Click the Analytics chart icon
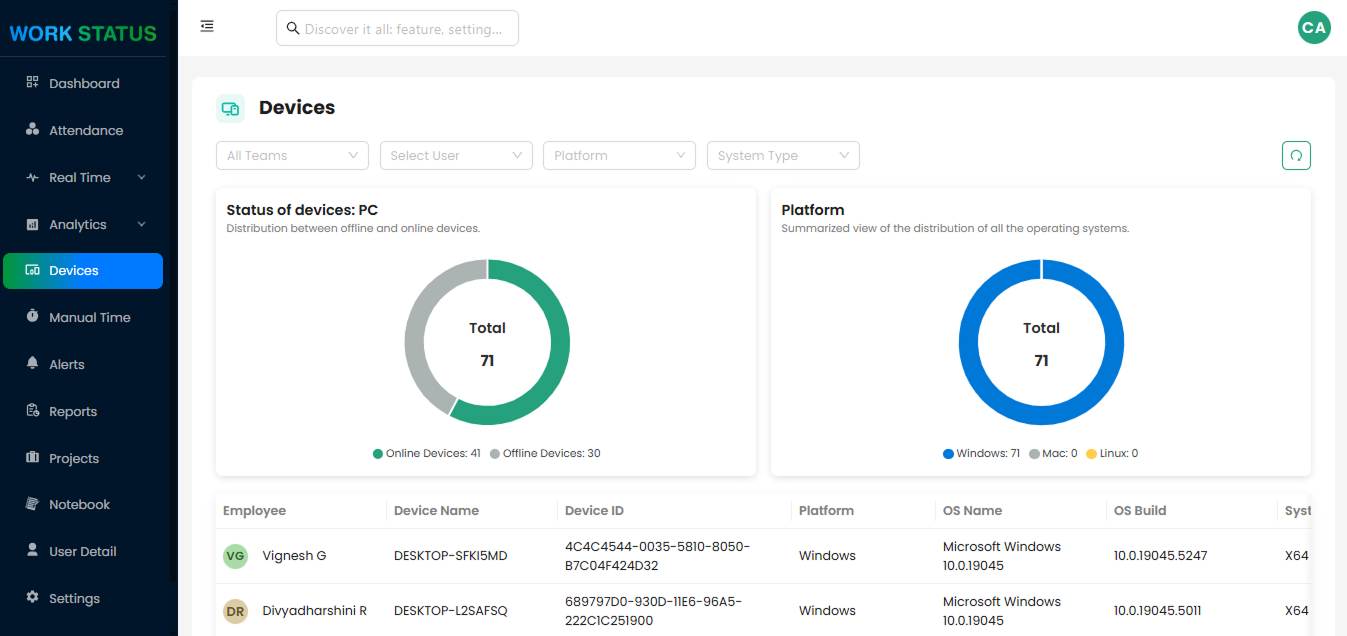The height and width of the screenshot is (636, 1347). (x=32, y=224)
